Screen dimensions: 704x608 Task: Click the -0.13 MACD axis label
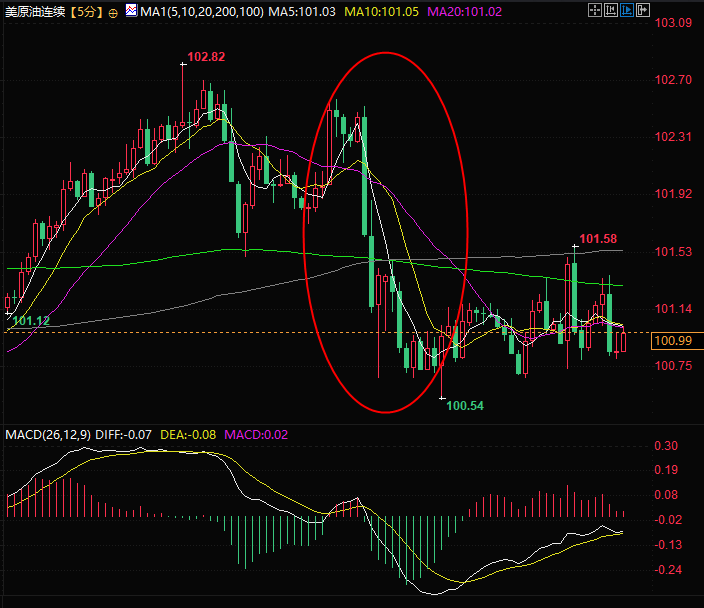[669, 545]
